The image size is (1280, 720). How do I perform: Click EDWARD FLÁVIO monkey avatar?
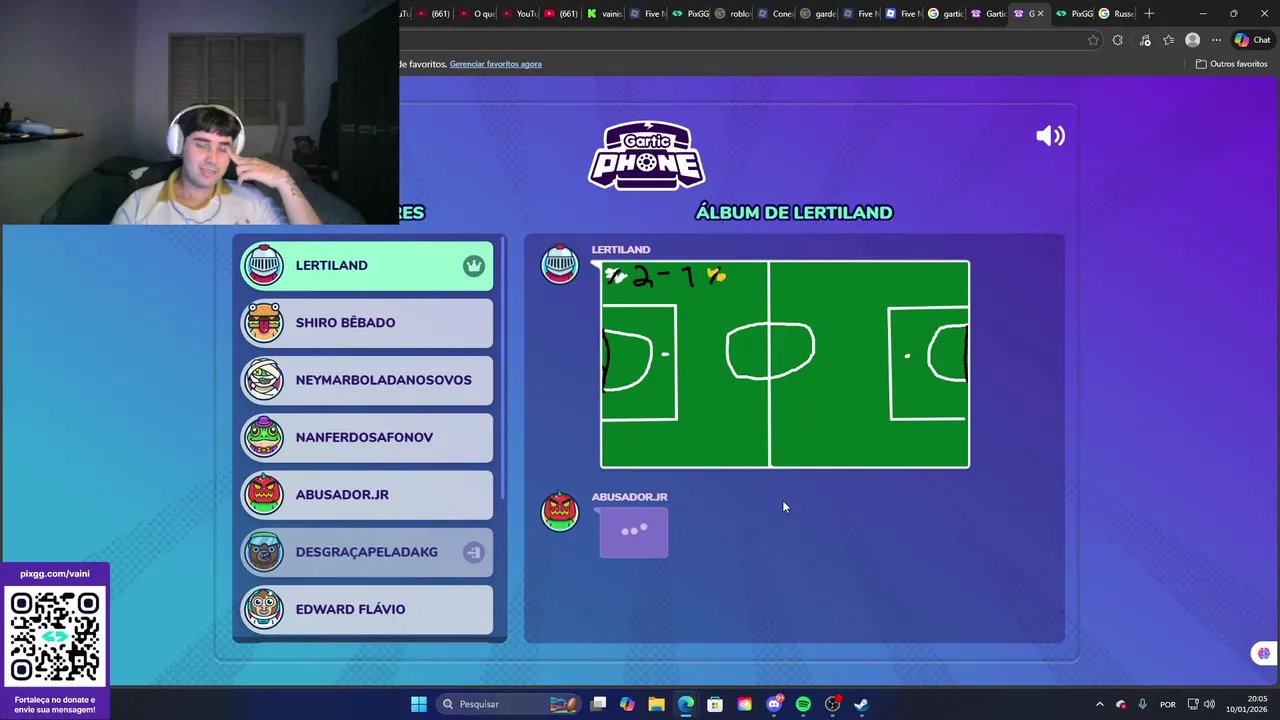[264, 609]
